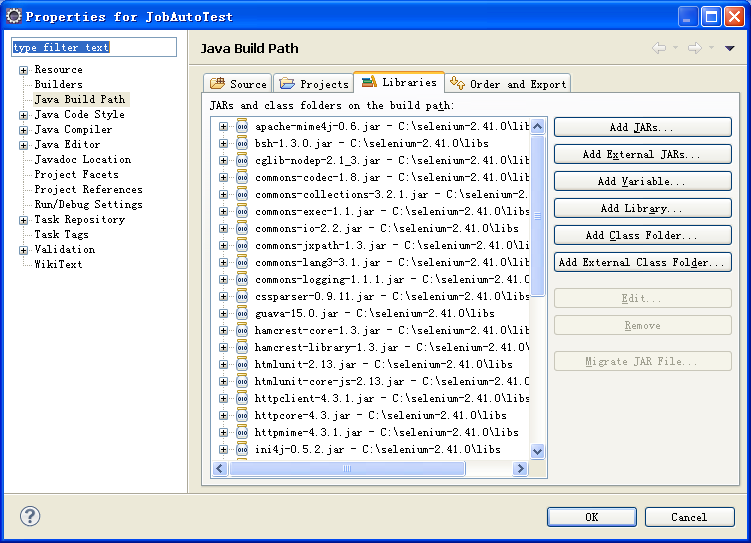Click the back navigation arrow icon
Viewport: 751px width, 543px height.
(659, 48)
